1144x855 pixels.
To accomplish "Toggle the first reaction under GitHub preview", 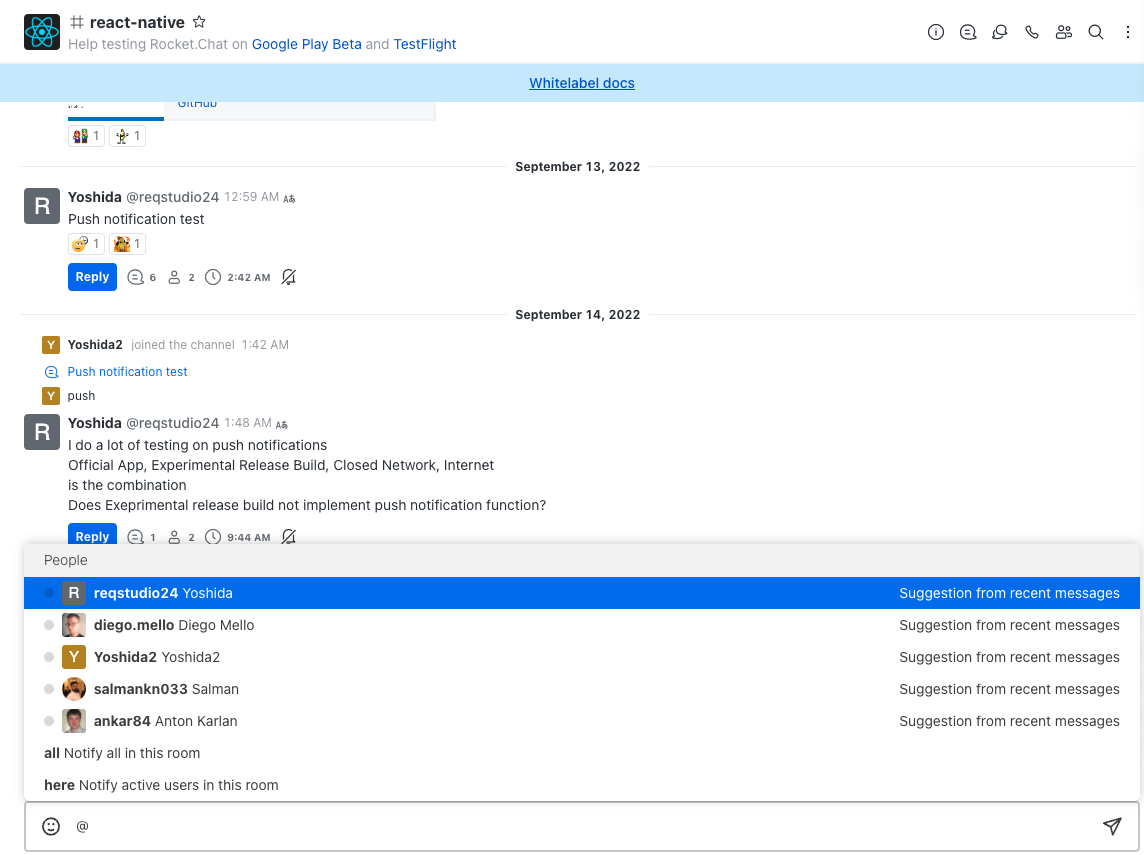I will pyautogui.click(x=86, y=136).
